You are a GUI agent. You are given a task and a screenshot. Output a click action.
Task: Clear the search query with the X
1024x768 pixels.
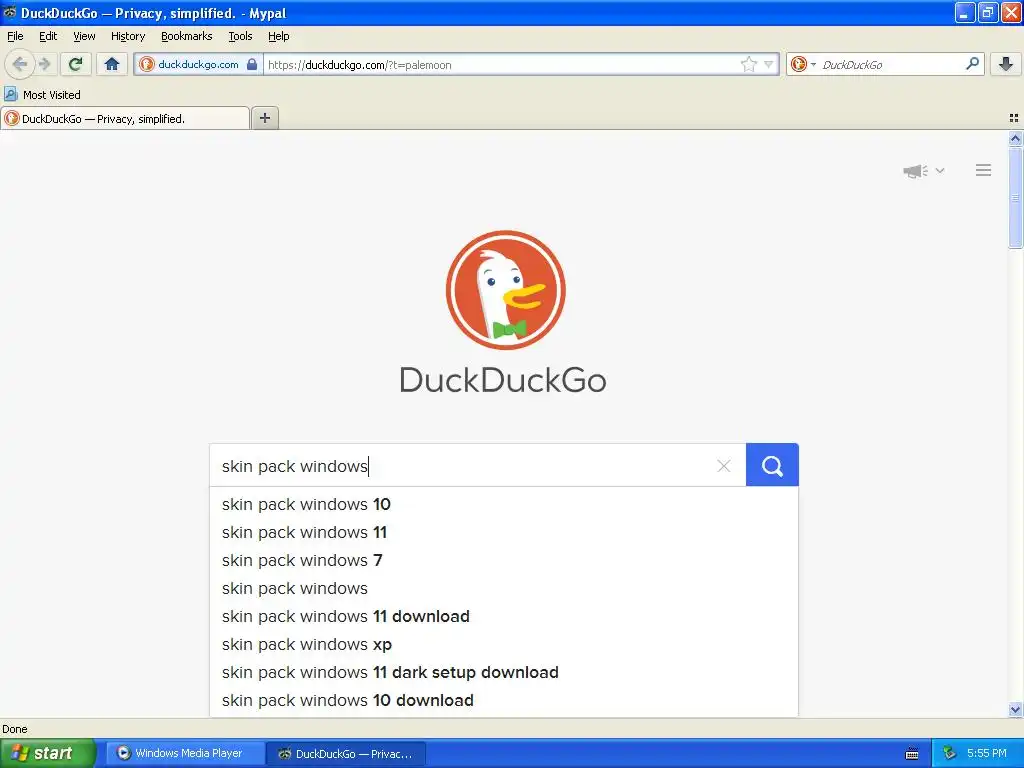tap(724, 466)
